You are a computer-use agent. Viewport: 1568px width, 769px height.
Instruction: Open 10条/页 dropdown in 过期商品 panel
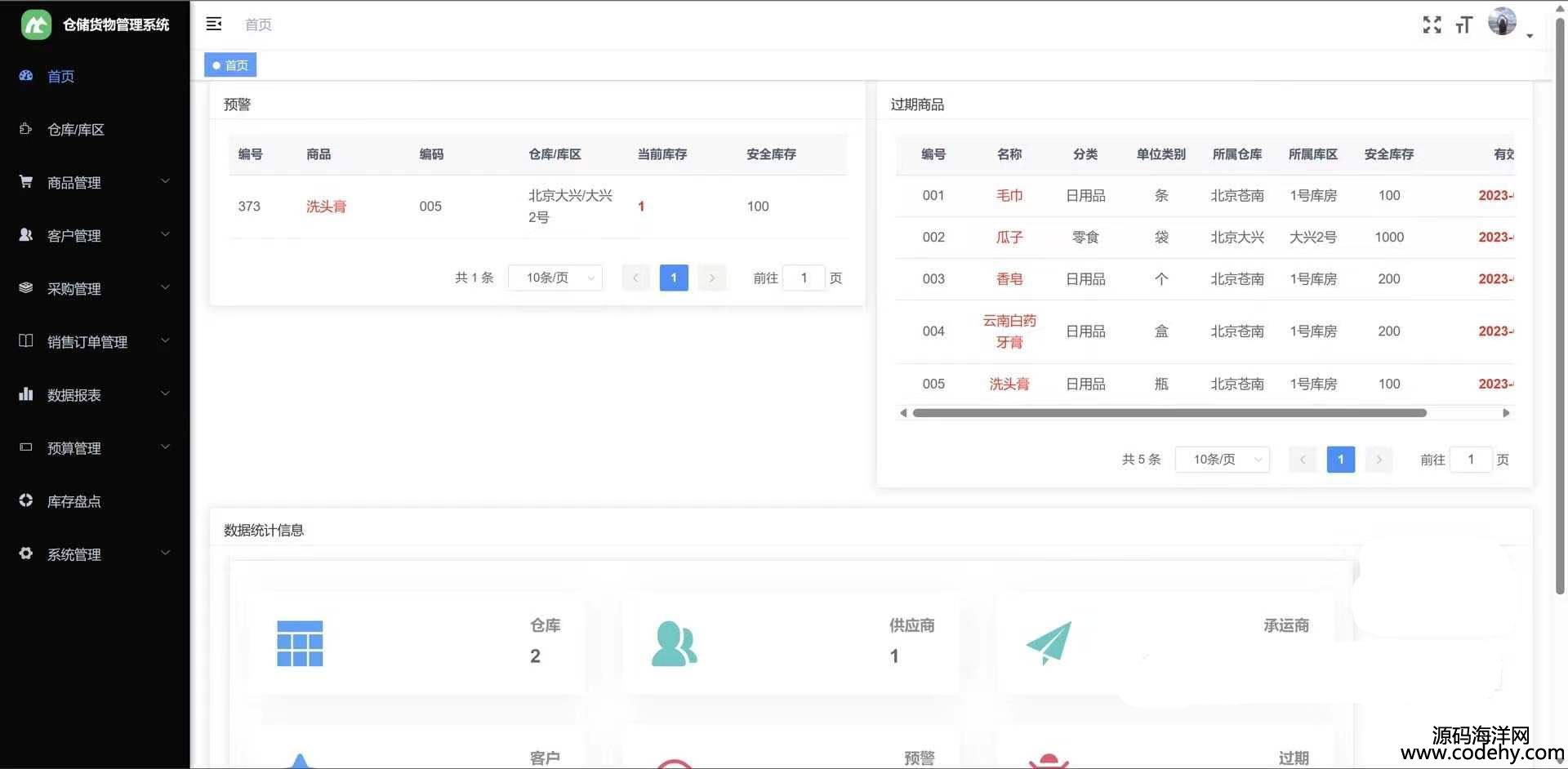pos(1223,460)
